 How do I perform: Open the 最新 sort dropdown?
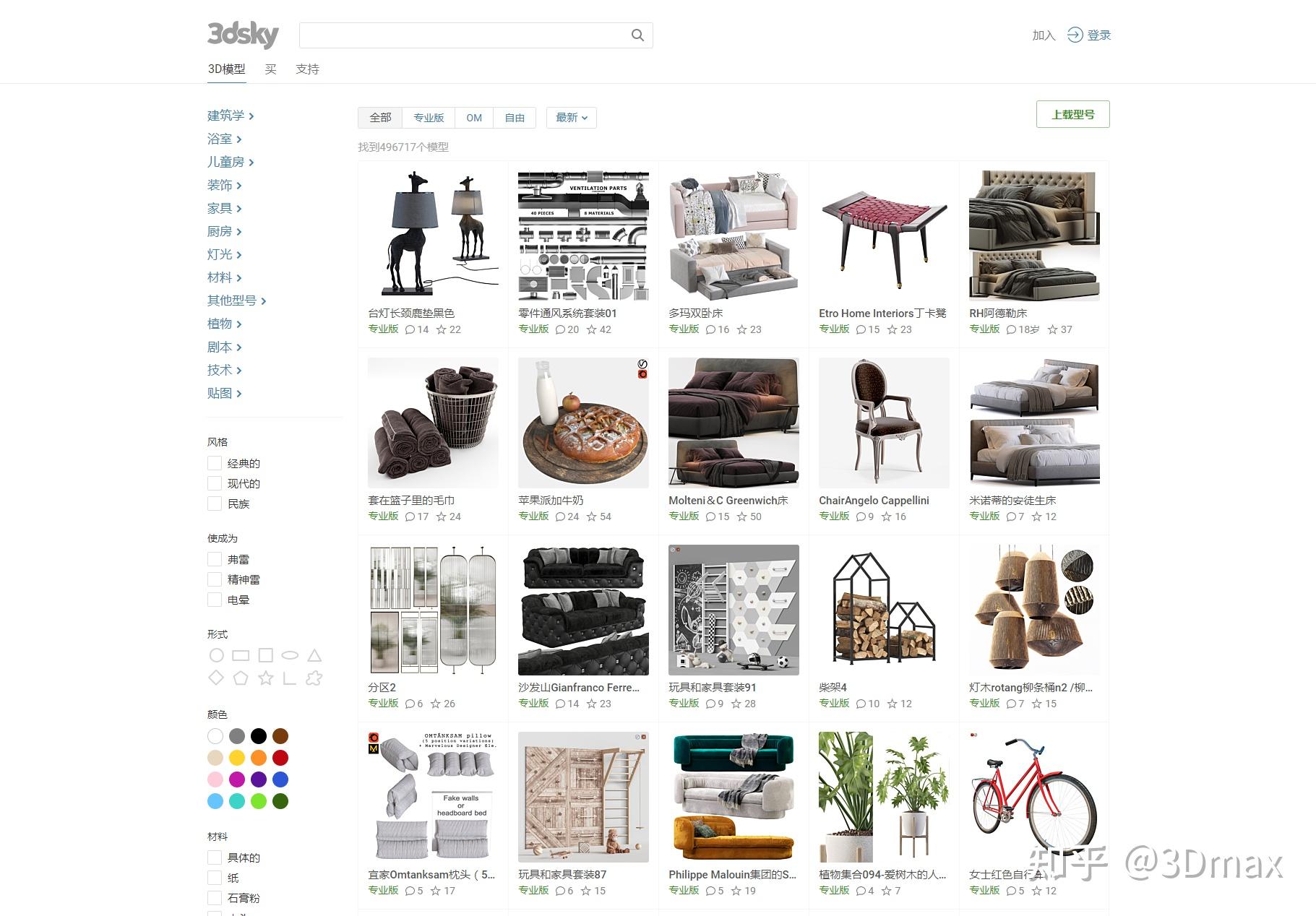tap(572, 118)
